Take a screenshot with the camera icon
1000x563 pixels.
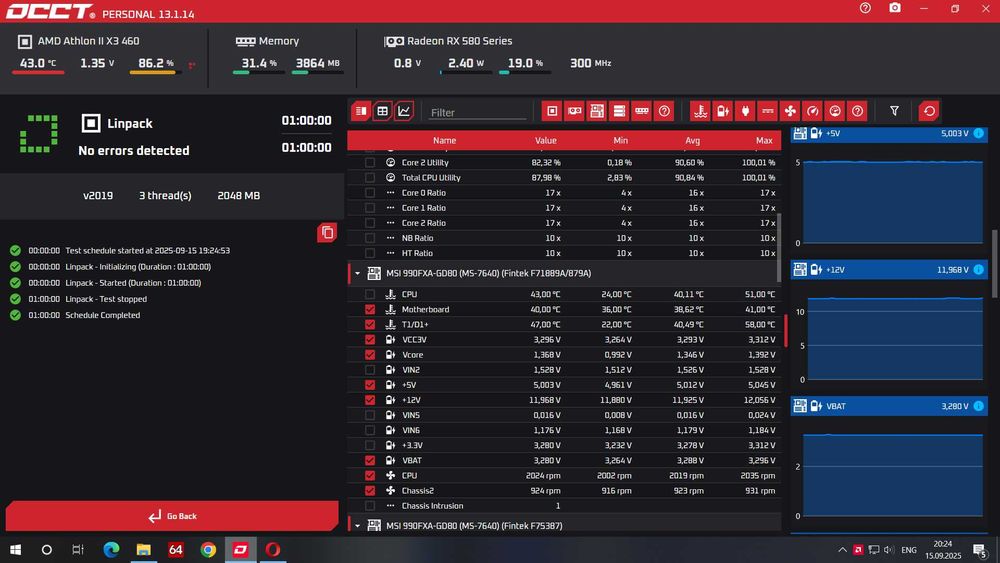point(895,8)
